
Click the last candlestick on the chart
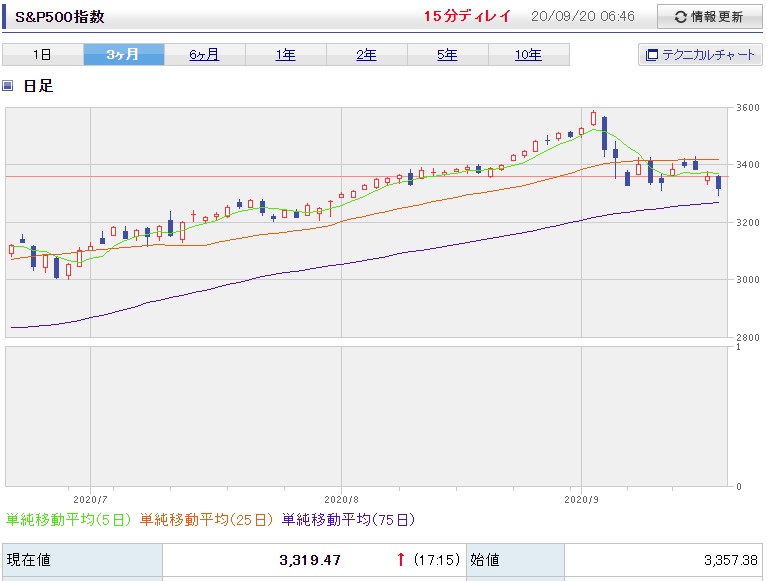[x=718, y=183]
